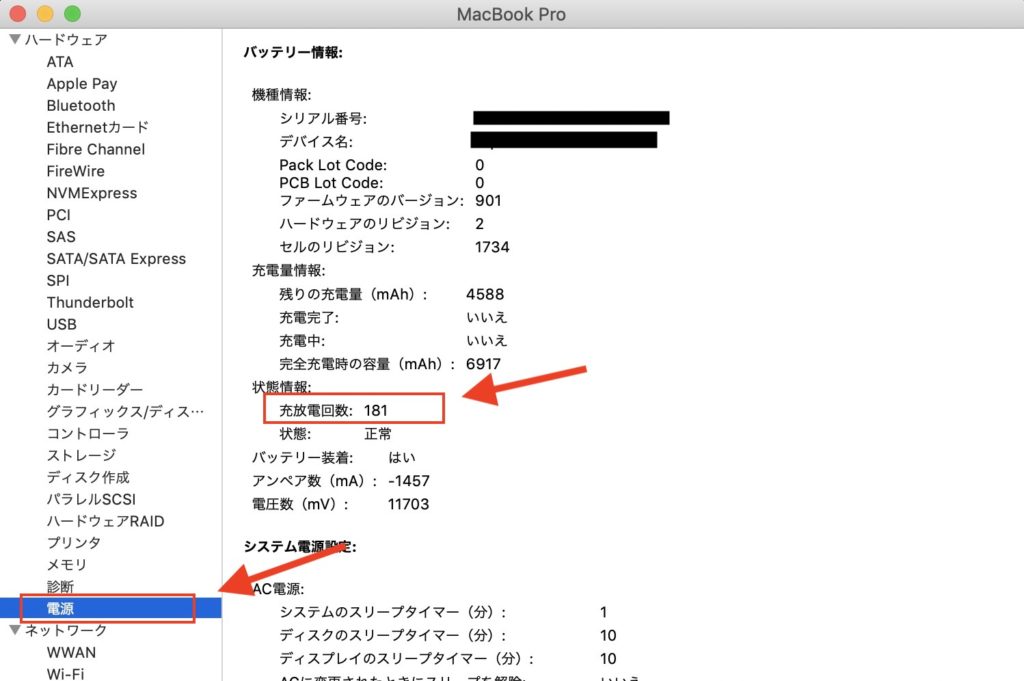Screen dimensions: 1024x681
Task: Click the Wi-Fi network item
Action: [65, 673]
